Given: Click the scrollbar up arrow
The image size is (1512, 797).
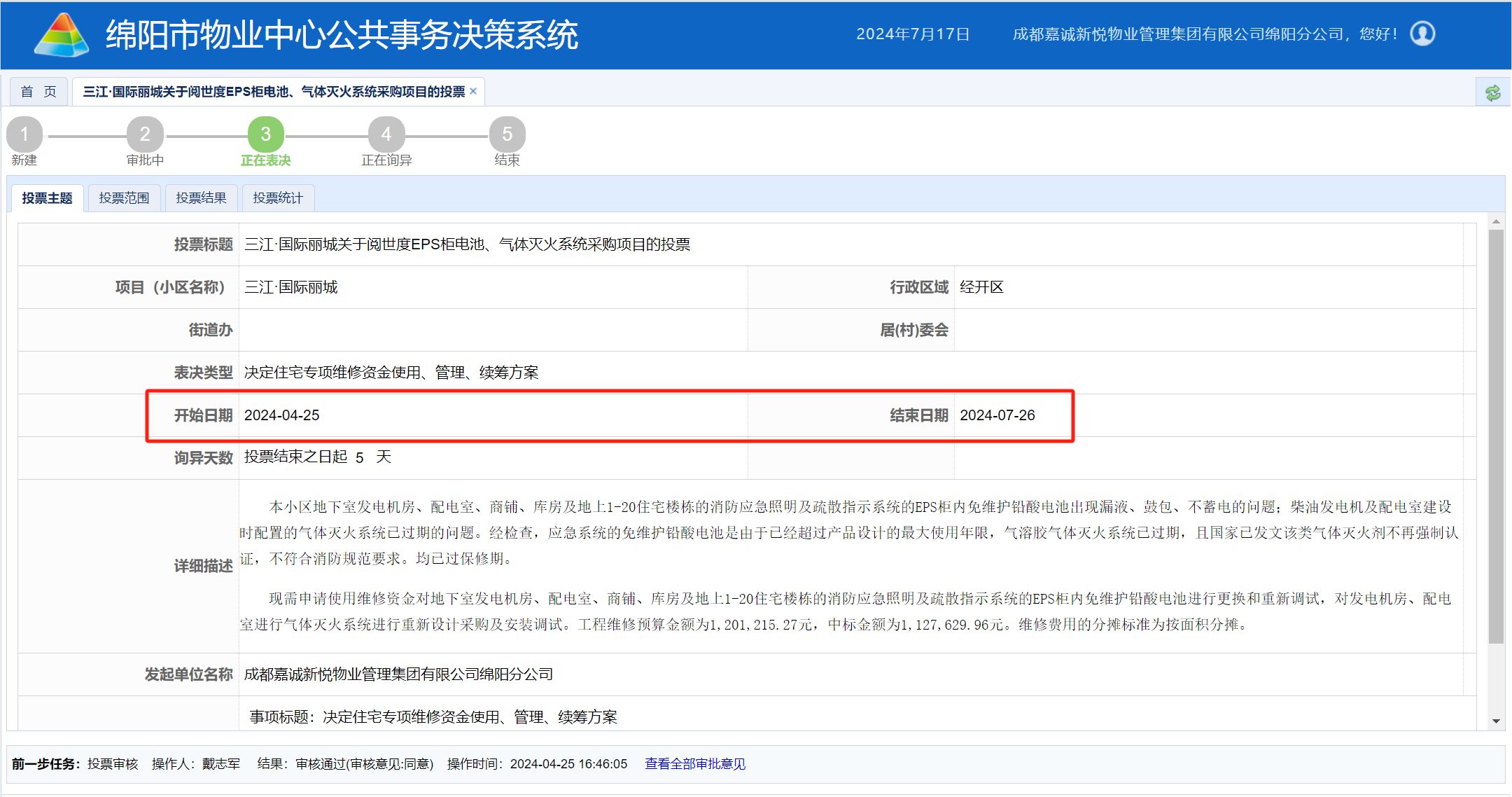Looking at the screenshot, I should [x=1496, y=221].
